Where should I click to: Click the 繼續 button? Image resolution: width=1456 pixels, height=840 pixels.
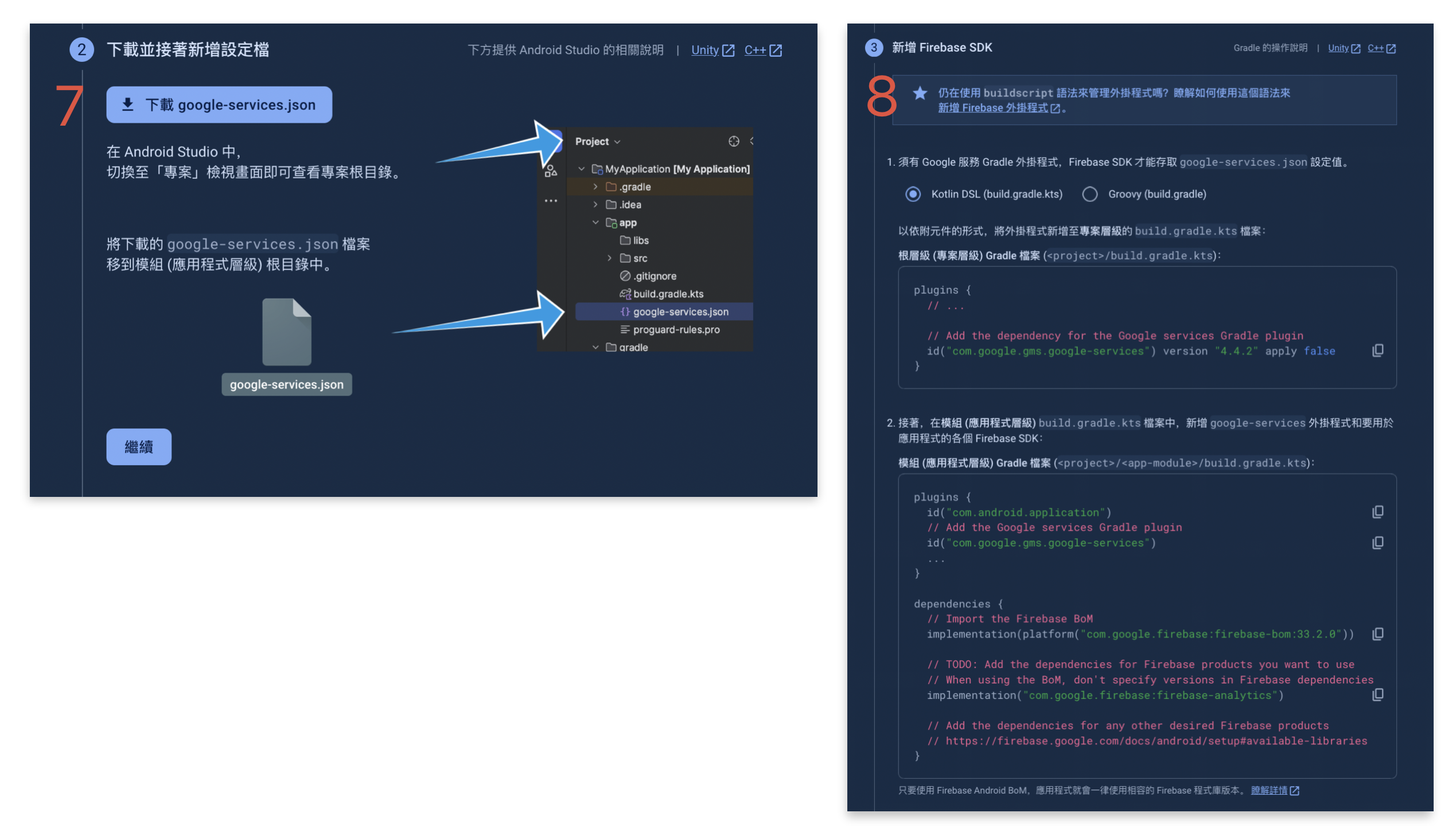tap(138, 446)
